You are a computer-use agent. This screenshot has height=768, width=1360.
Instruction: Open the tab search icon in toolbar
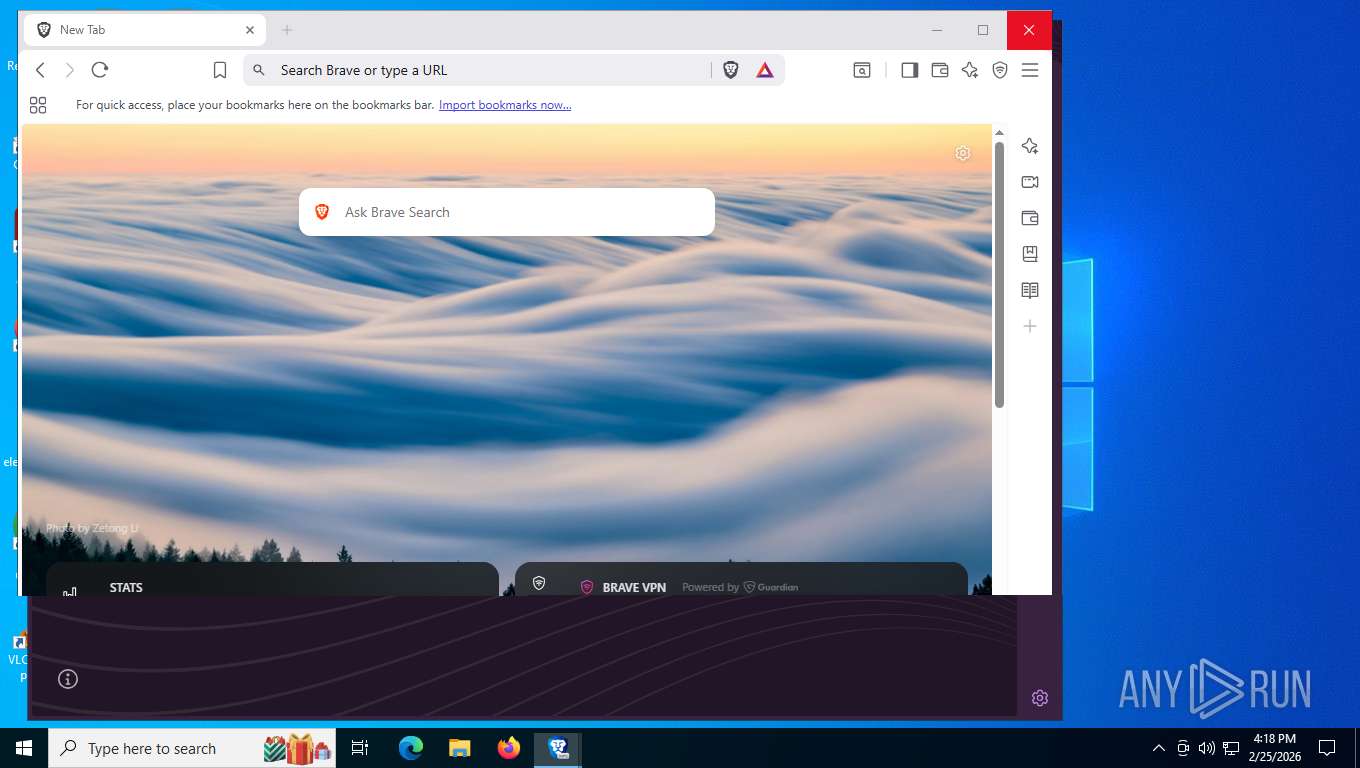tap(862, 70)
